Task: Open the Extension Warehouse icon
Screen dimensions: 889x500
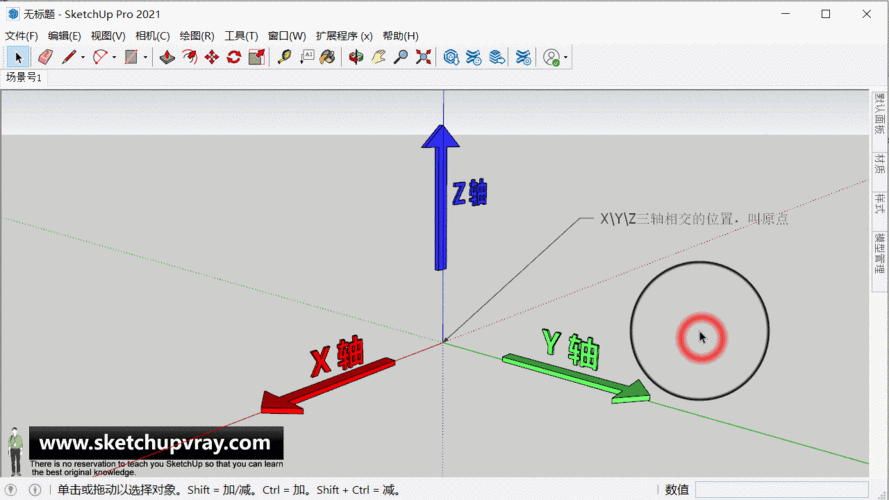Action: coord(473,57)
